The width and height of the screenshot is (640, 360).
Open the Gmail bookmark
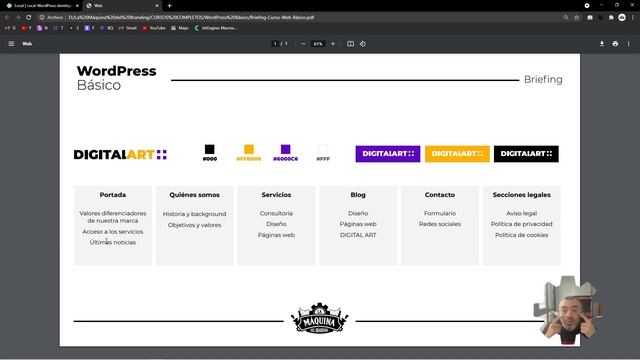click(x=127, y=28)
